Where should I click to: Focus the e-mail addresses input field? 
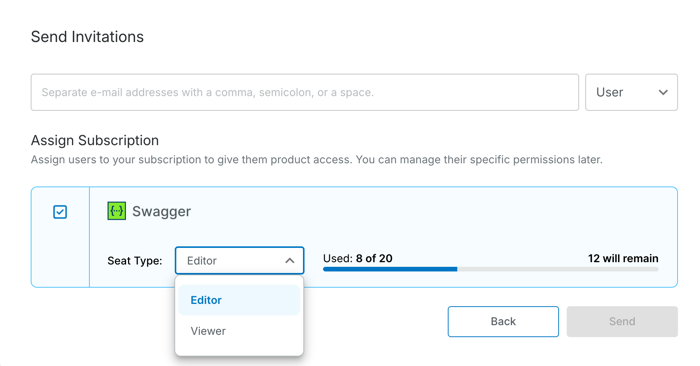click(x=305, y=92)
